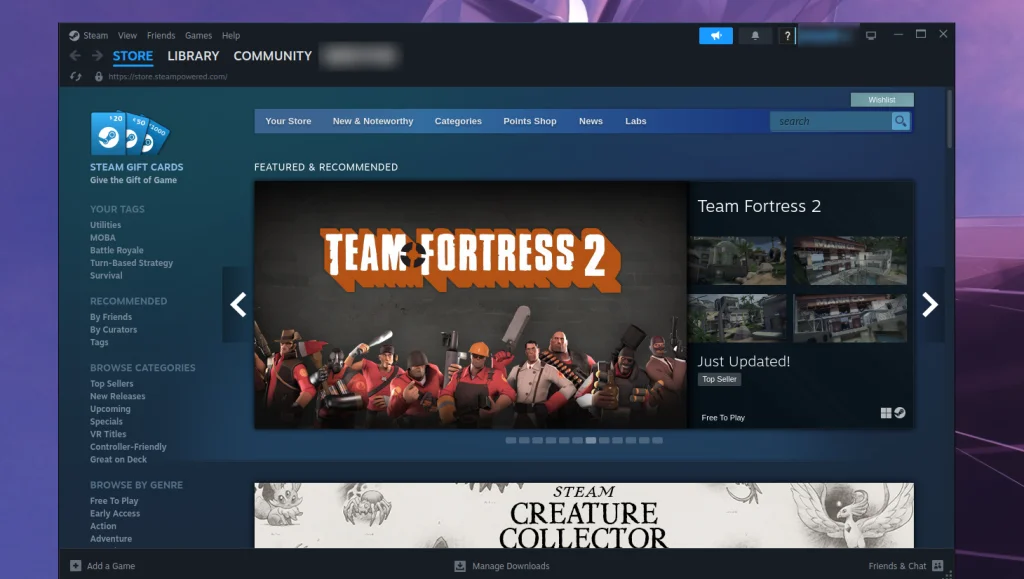Click the Steam platform icon on the feature card

click(x=900, y=413)
